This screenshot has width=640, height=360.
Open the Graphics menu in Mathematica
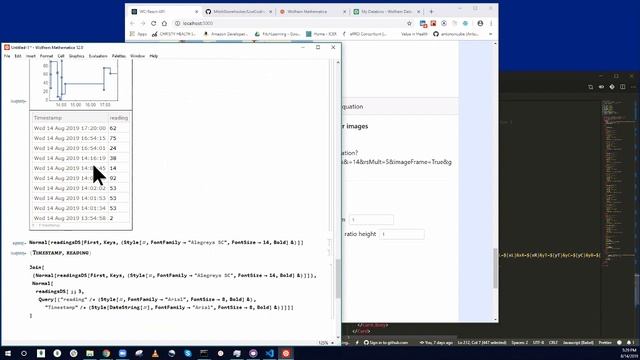click(x=76, y=56)
